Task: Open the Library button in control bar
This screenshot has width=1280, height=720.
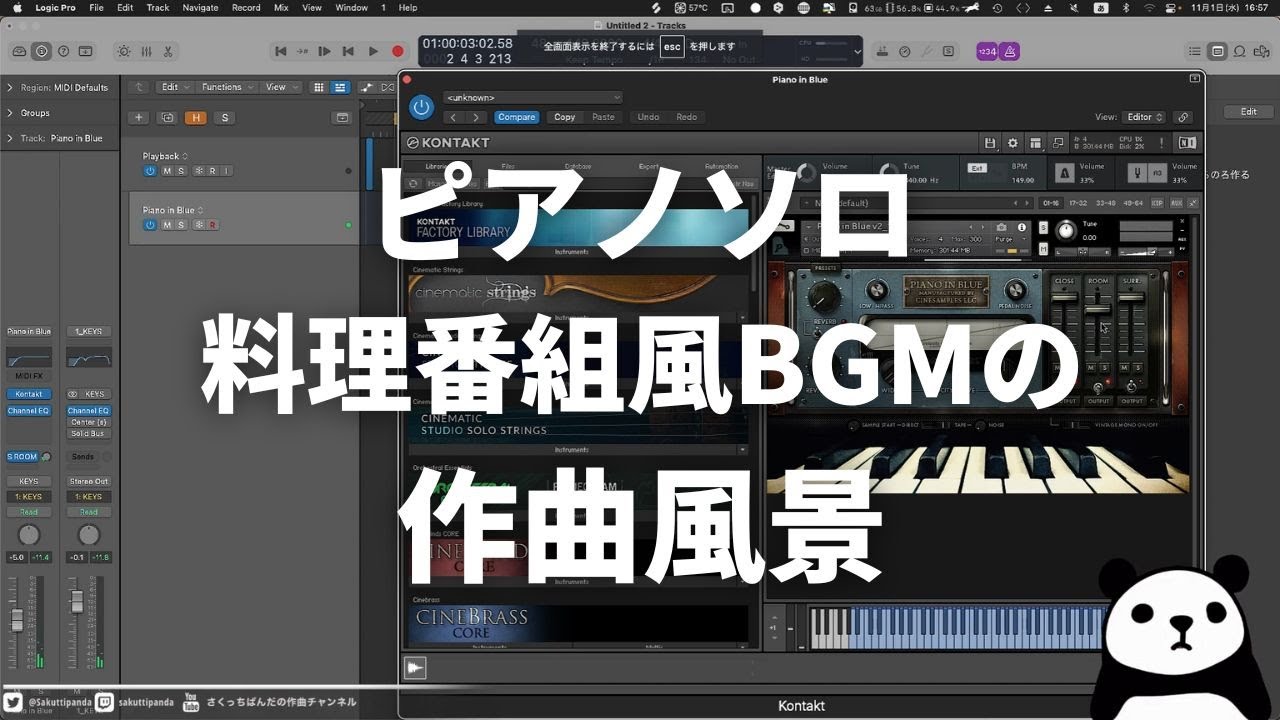Action: [x=19, y=51]
